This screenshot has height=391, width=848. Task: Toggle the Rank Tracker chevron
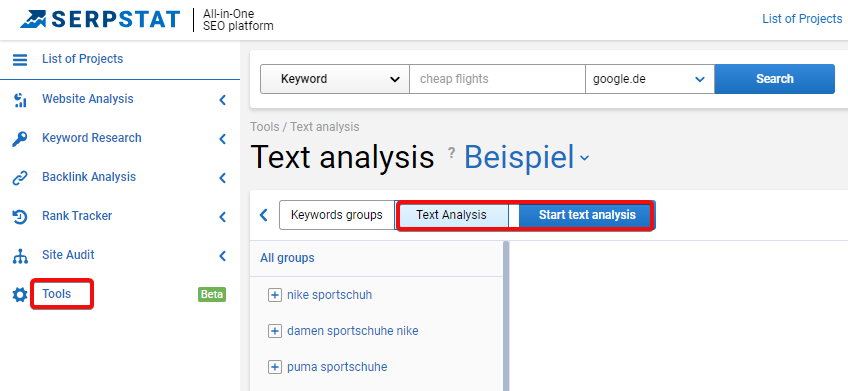(x=222, y=217)
